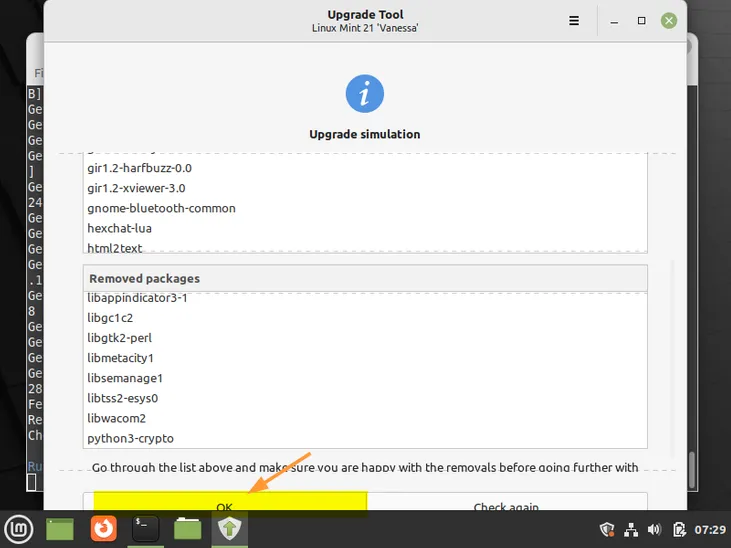Open the clock showing 07:29

click(708, 529)
